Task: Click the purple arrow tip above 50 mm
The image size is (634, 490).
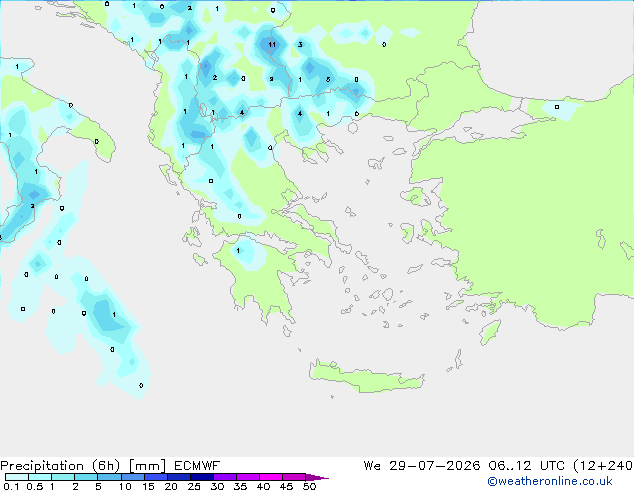Action: click(x=317, y=477)
